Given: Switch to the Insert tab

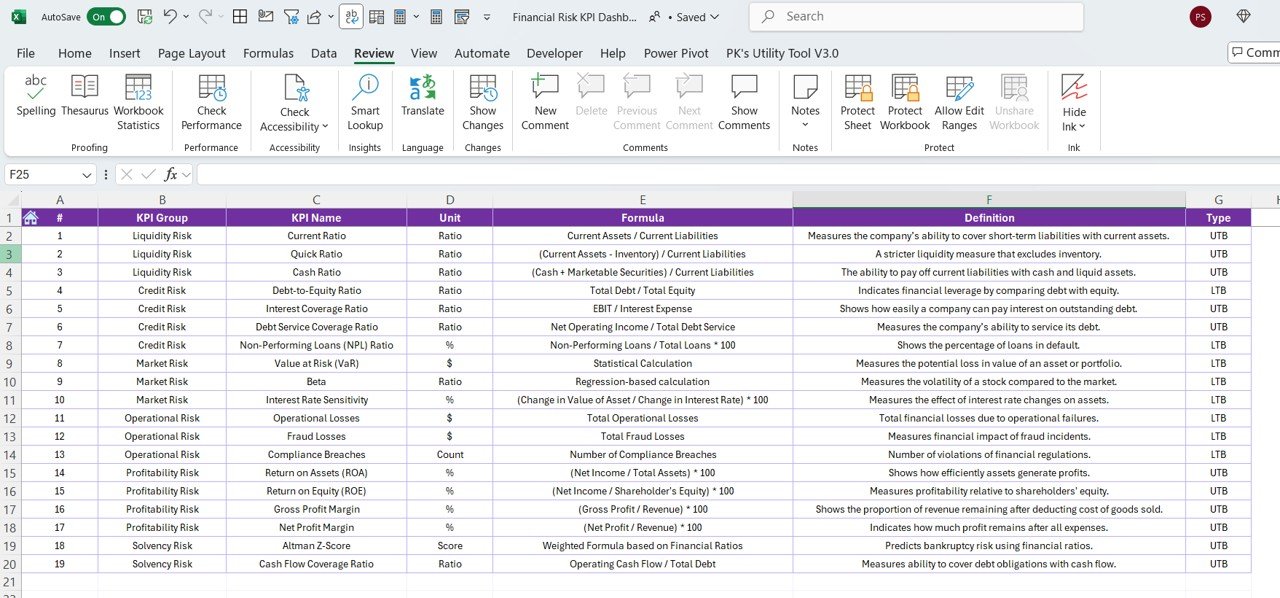Looking at the screenshot, I should 125,53.
